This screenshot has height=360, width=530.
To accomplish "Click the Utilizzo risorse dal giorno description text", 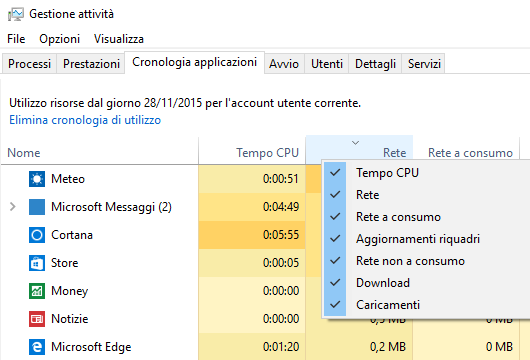I will 185,103.
